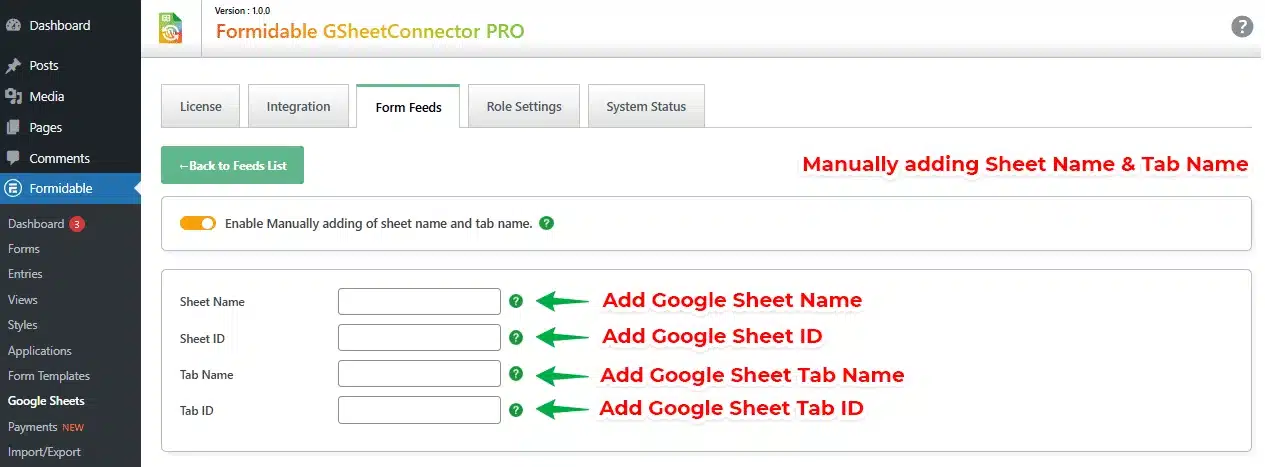1265x467 pixels.
Task: Open Google Sheets in Formidable submenu
Action: pyautogui.click(x=46, y=401)
